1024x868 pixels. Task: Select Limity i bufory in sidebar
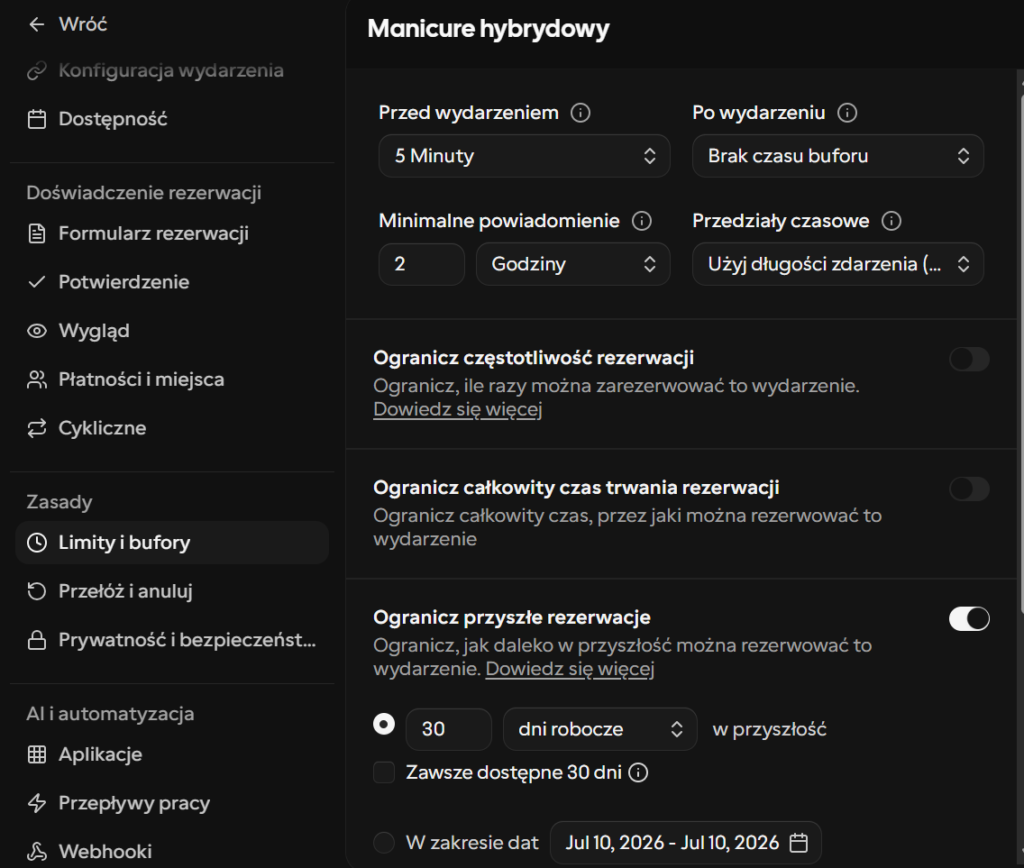[x=172, y=543]
